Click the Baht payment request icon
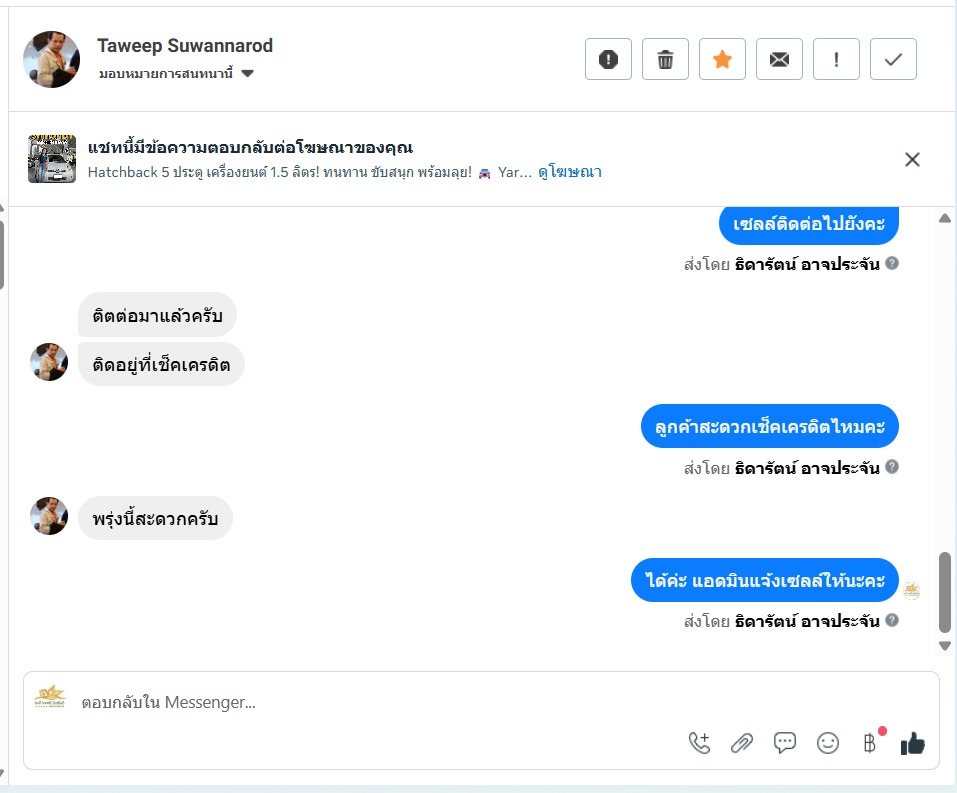The height and width of the screenshot is (793, 957). [x=870, y=743]
